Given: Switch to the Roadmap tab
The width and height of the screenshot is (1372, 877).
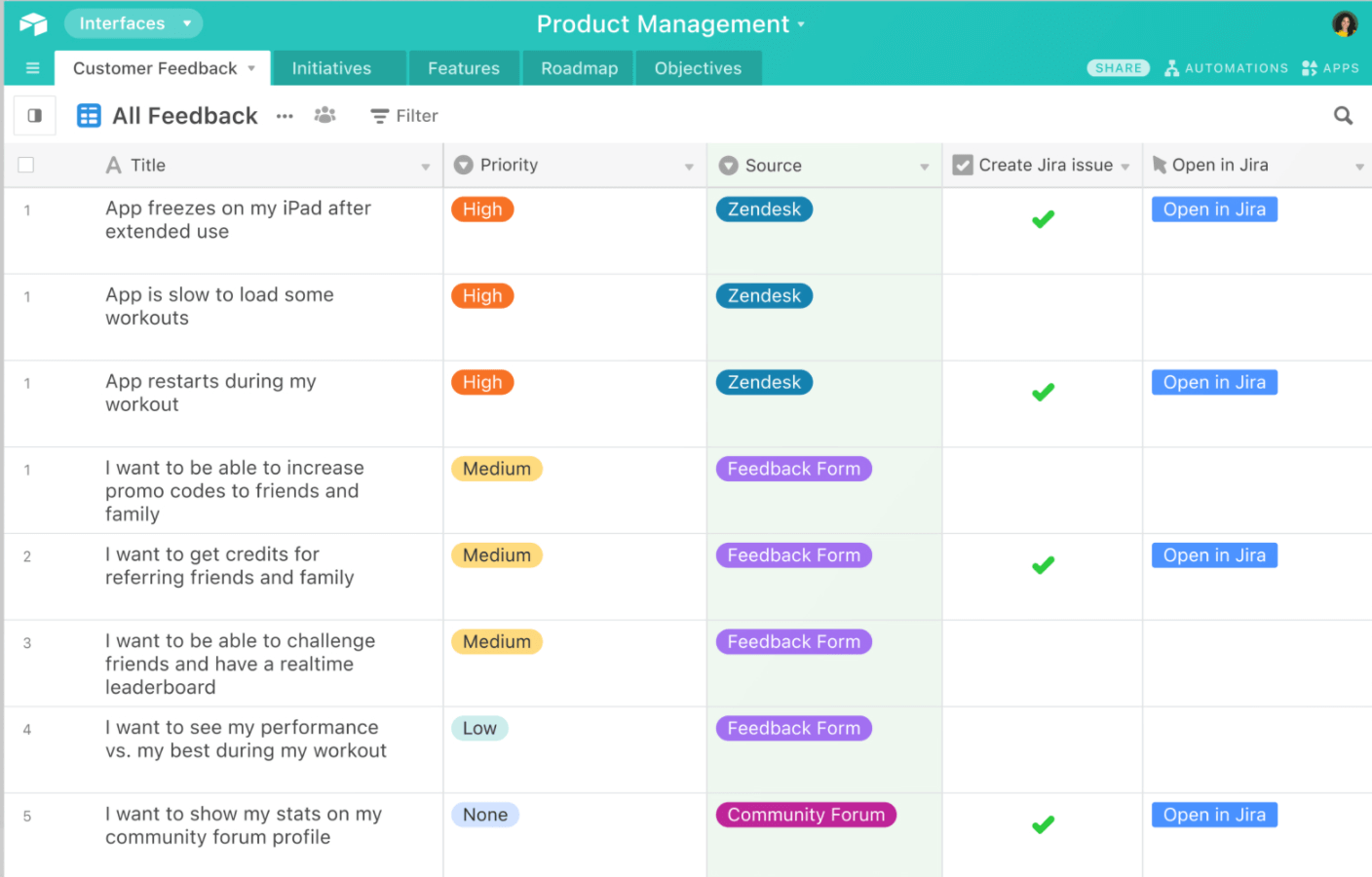Looking at the screenshot, I should point(579,68).
